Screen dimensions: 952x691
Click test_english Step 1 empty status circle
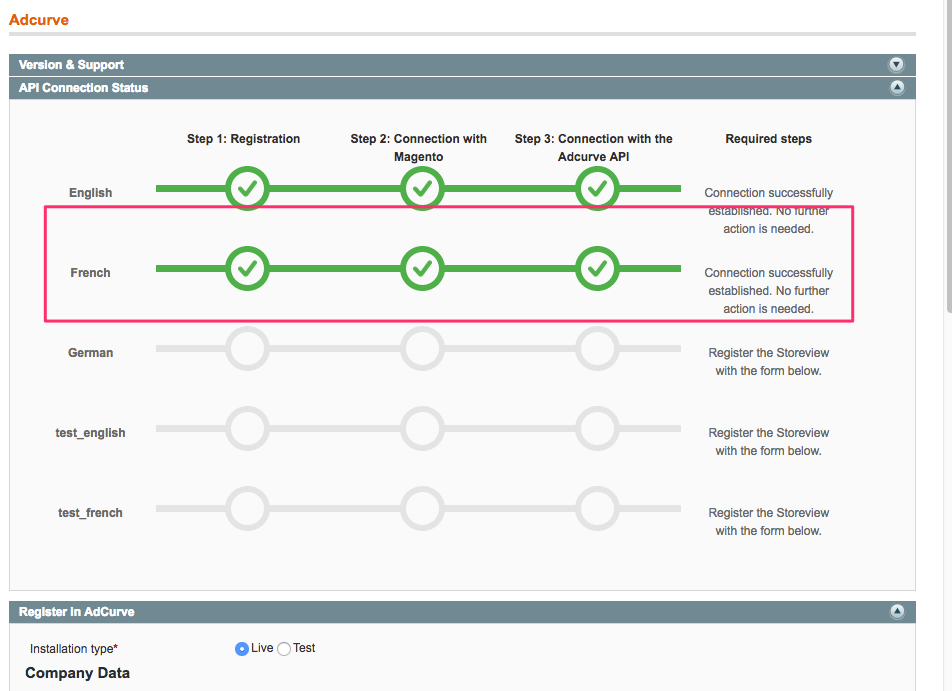pos(247,429)
